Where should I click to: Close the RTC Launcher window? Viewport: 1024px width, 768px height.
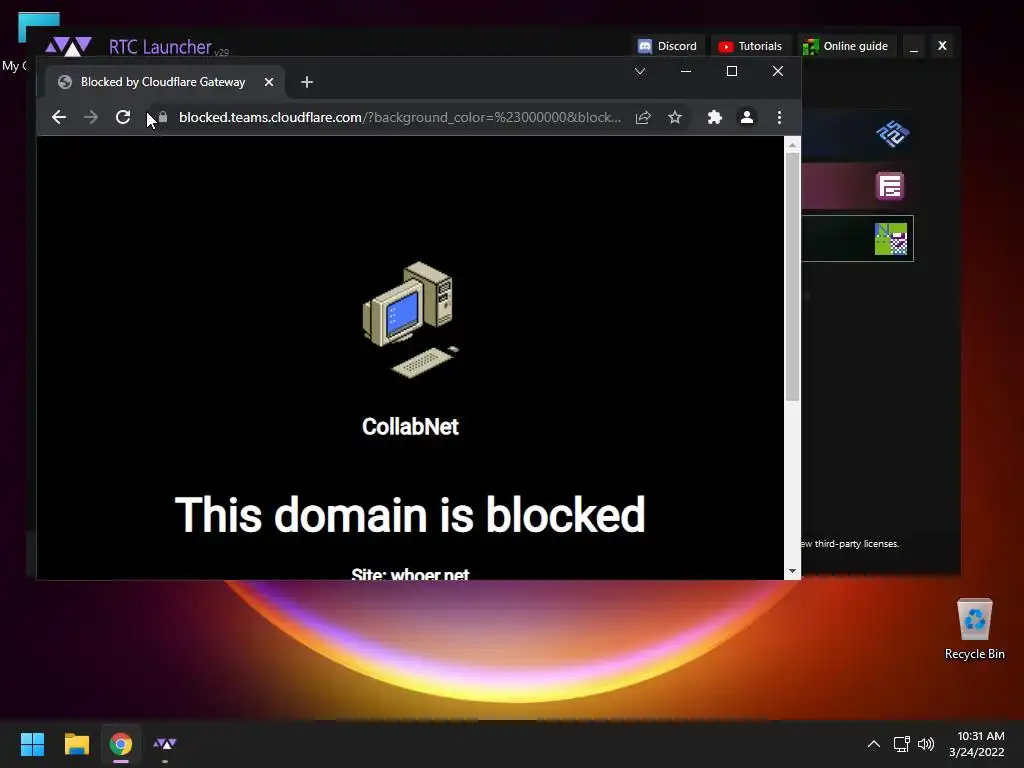(942, 46)
